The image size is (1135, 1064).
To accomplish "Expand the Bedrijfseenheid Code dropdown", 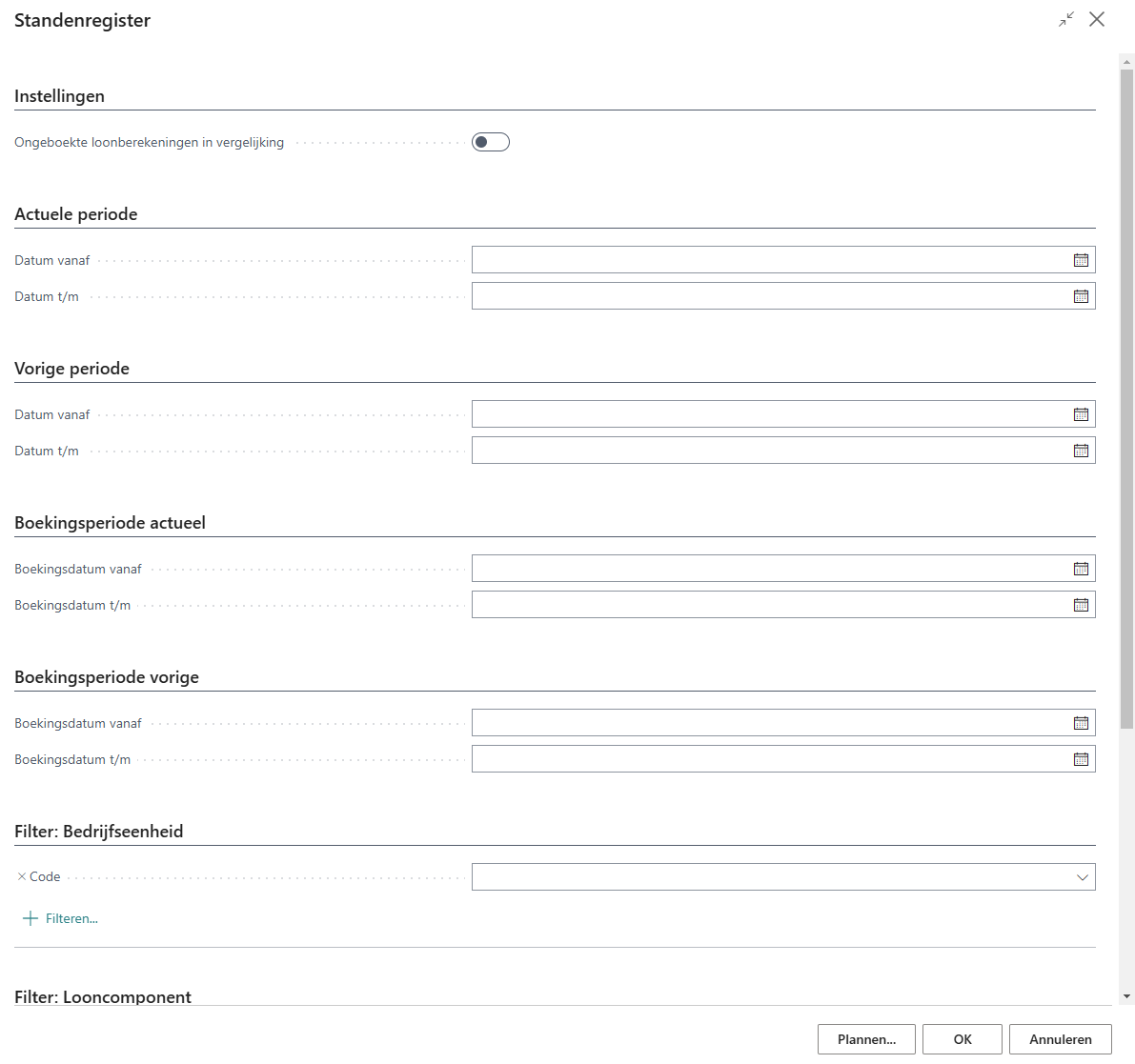I will pos(1082,877).
